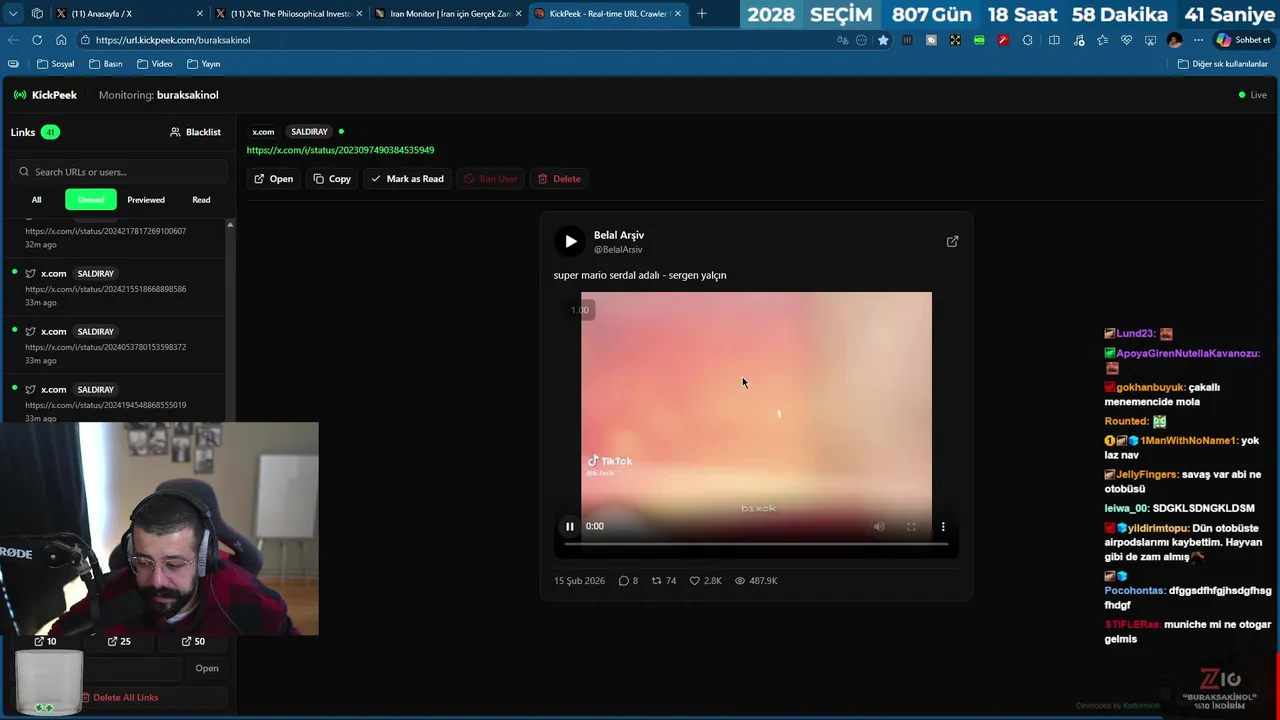Switch to Iran Monitor browser tab
Viewport: 1280px width, 720px height.
click(x=448, y=14)
